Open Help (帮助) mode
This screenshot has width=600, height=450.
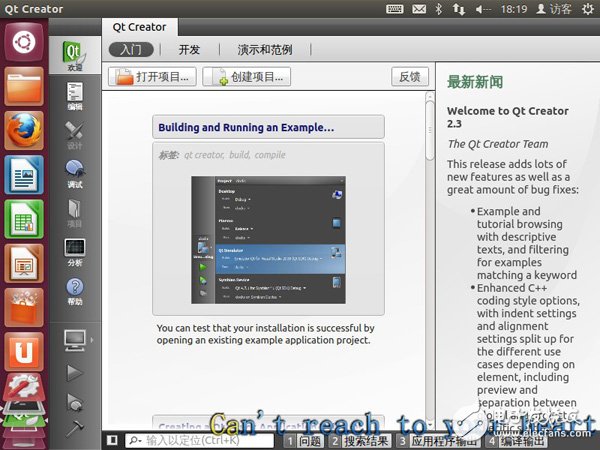[x=75, y=291]
